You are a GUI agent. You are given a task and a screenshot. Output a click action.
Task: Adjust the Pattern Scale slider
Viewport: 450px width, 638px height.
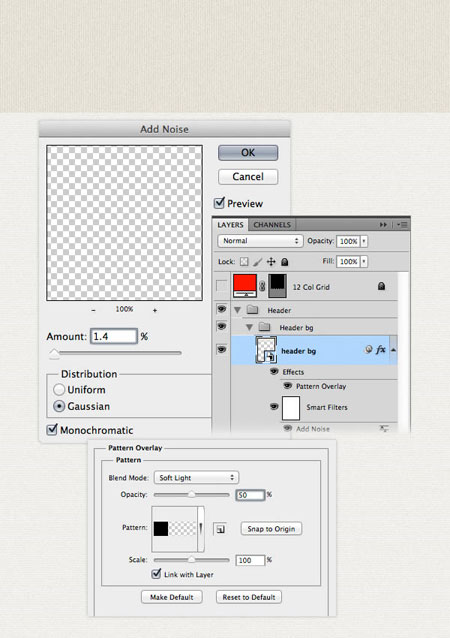pyautogui.click(x=191, y=560)
